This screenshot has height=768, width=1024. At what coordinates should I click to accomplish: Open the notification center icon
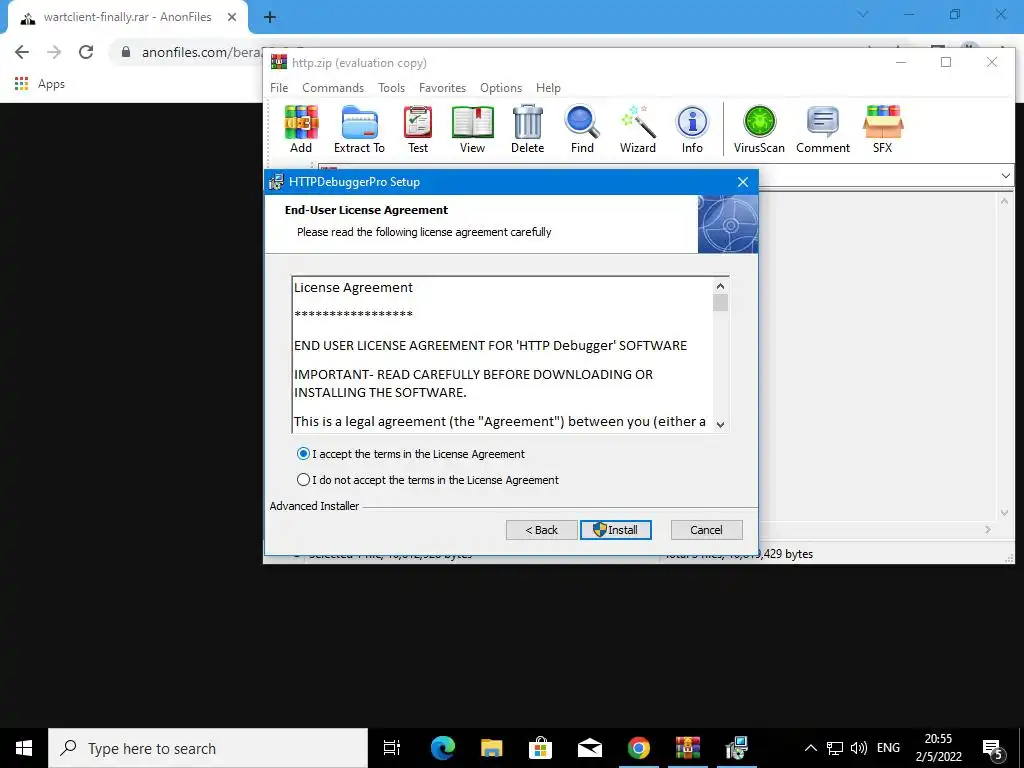[992, 748]
